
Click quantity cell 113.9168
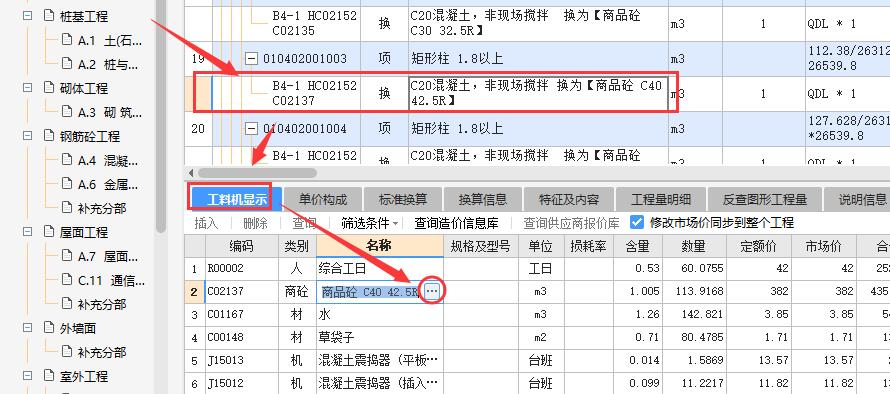click(694, 291)
